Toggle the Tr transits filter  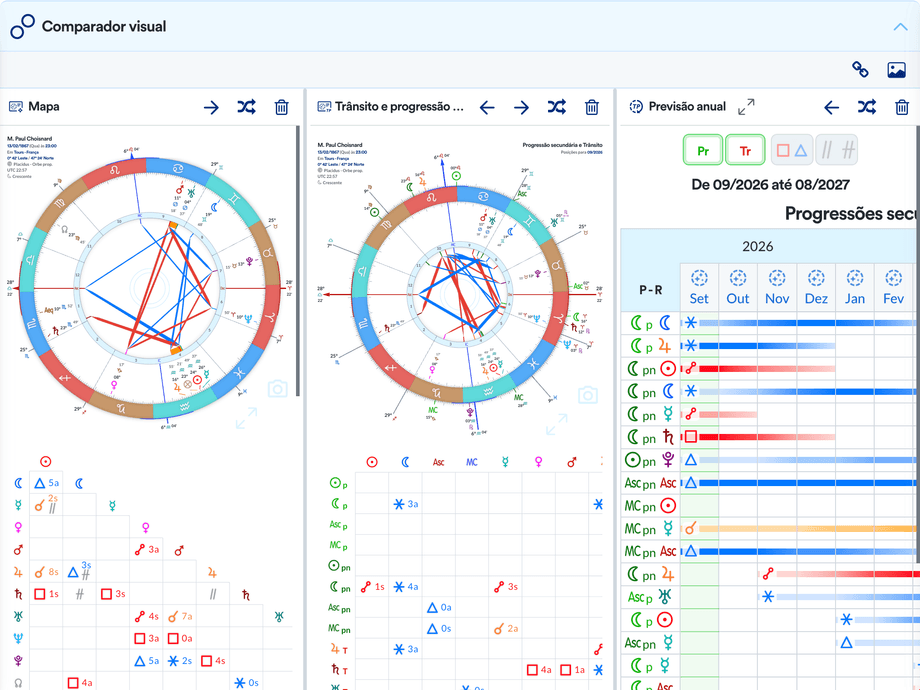click(x=745, y=150)
